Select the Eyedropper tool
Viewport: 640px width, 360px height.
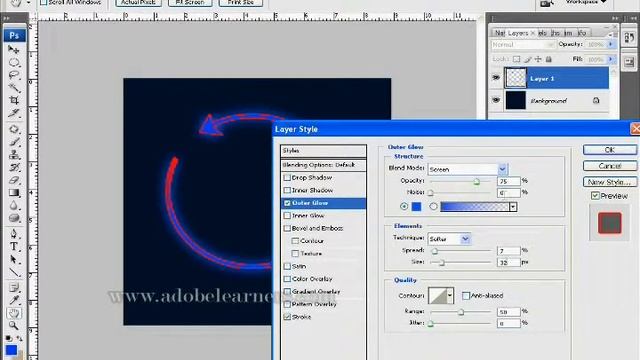pyautogui.click(x=13, y=300)
